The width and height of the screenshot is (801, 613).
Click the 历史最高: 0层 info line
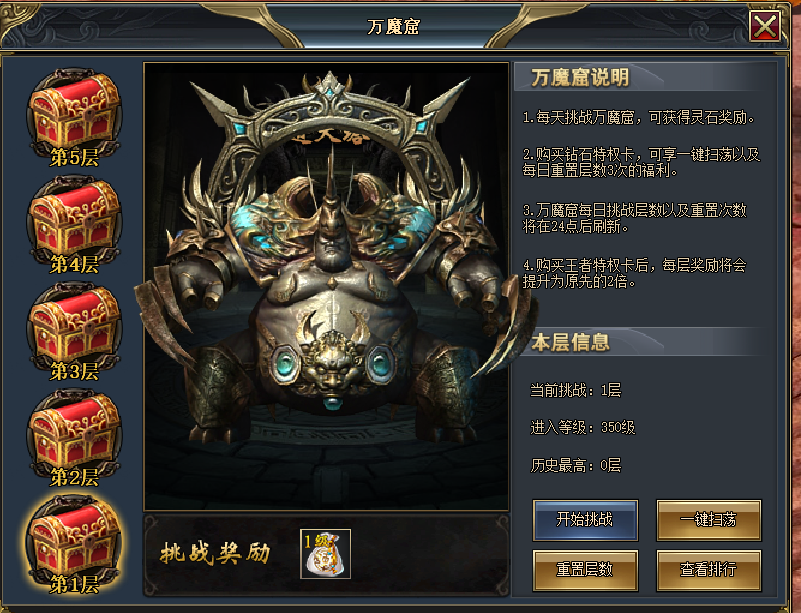(576, 465)
